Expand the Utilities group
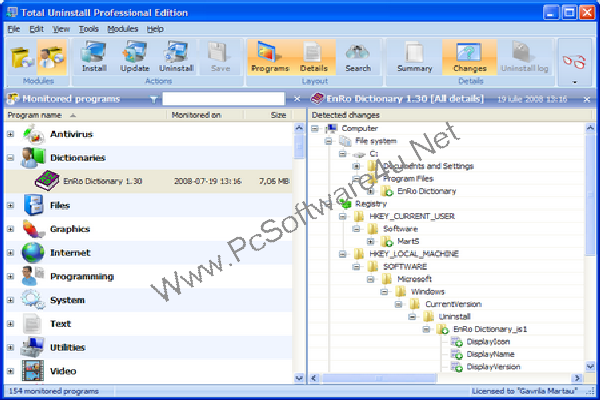 [x=10, y=348]
